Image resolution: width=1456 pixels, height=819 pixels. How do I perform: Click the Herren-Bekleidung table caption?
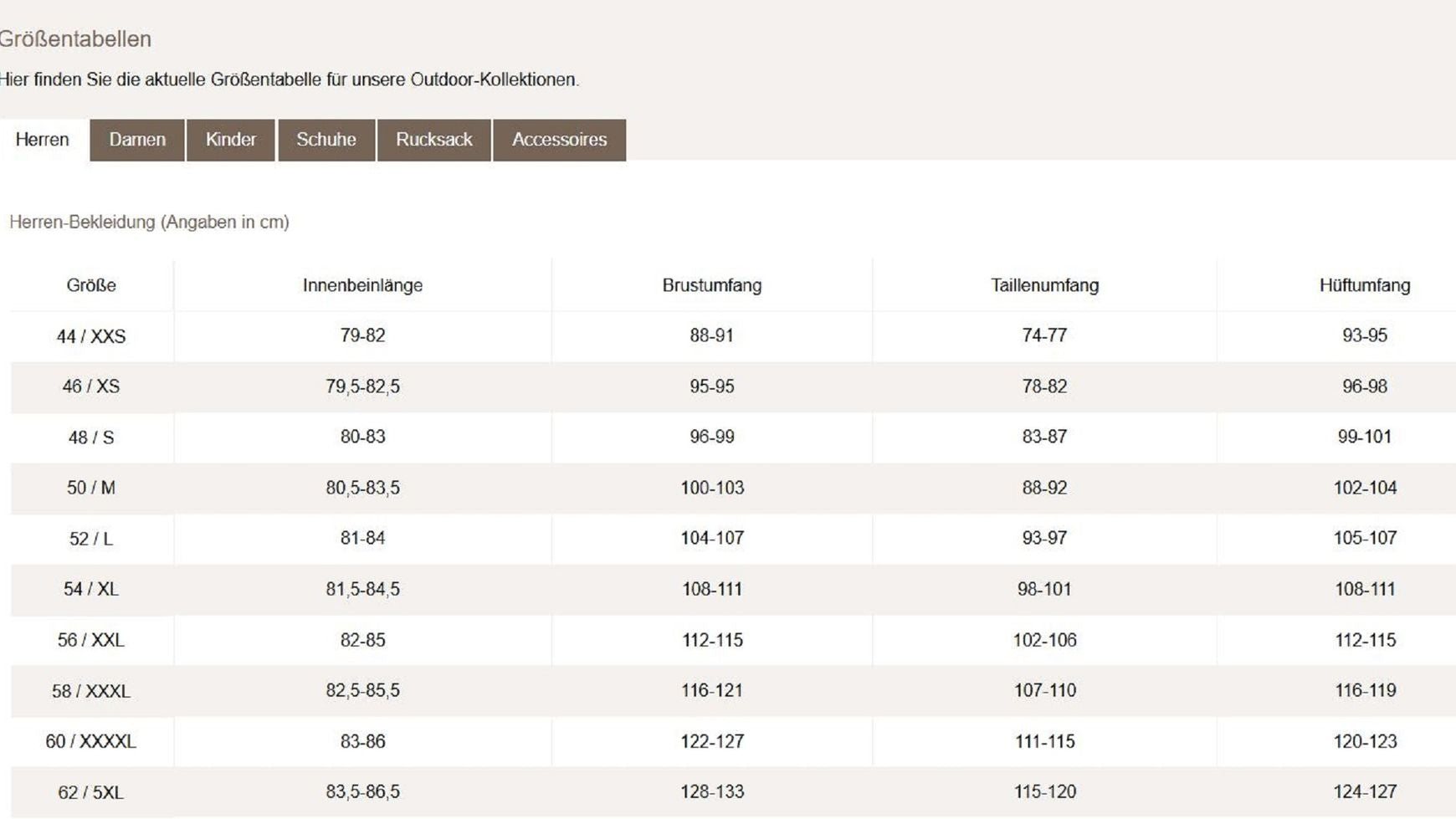(x=149, y=223)
